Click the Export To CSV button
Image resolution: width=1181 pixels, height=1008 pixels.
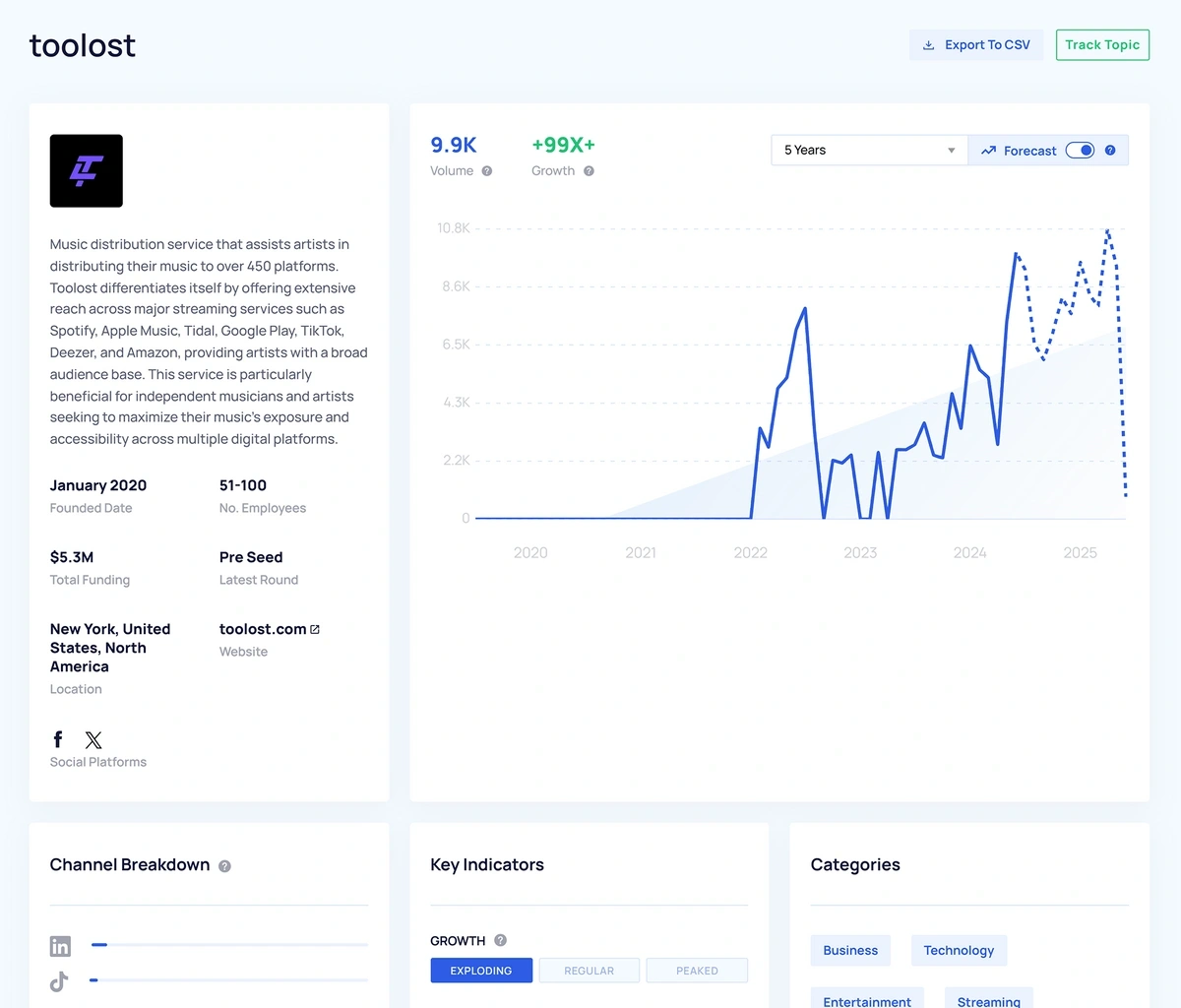coord(976,45)
